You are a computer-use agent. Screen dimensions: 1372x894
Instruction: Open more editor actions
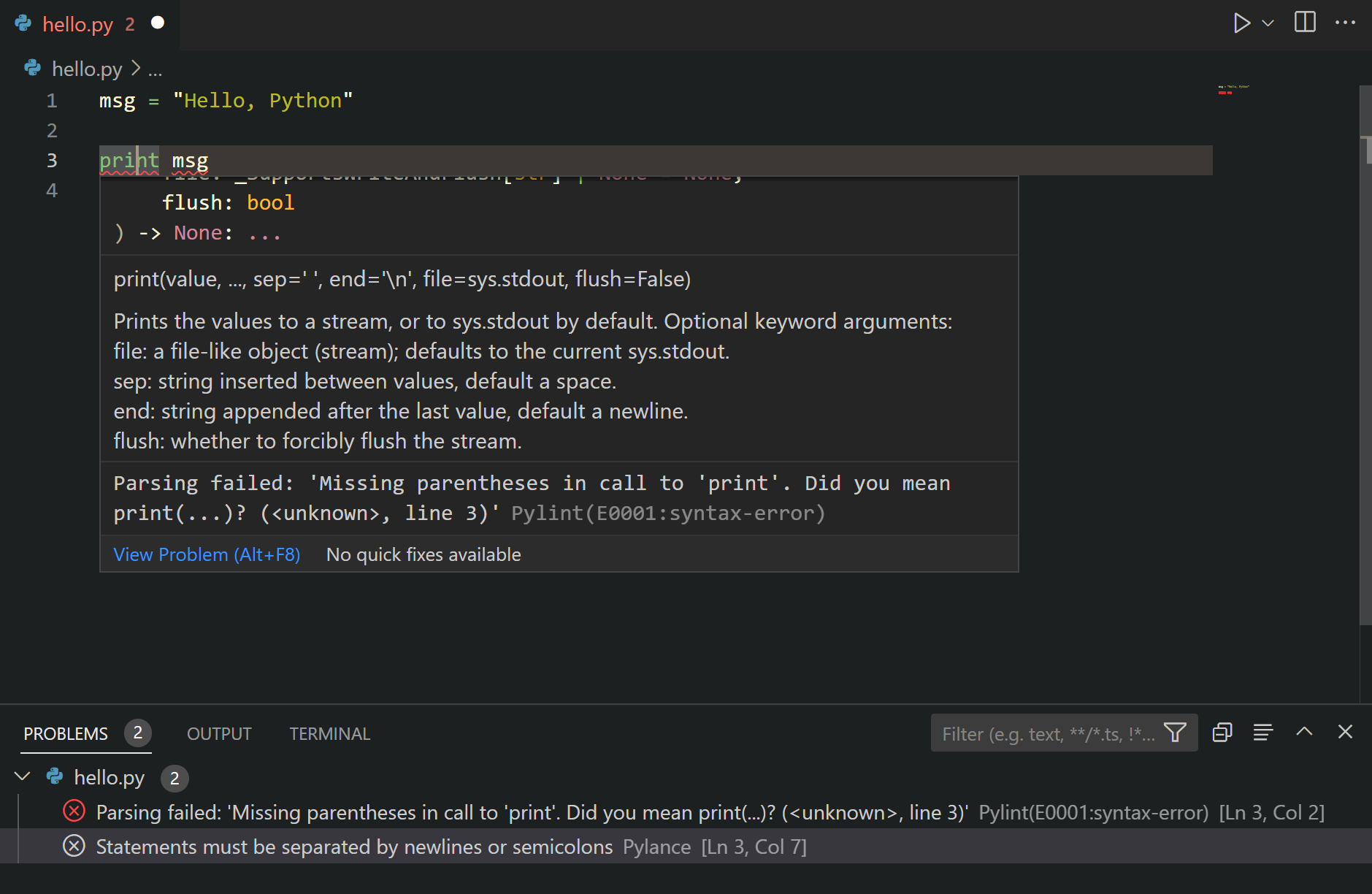pos(1346,23)
